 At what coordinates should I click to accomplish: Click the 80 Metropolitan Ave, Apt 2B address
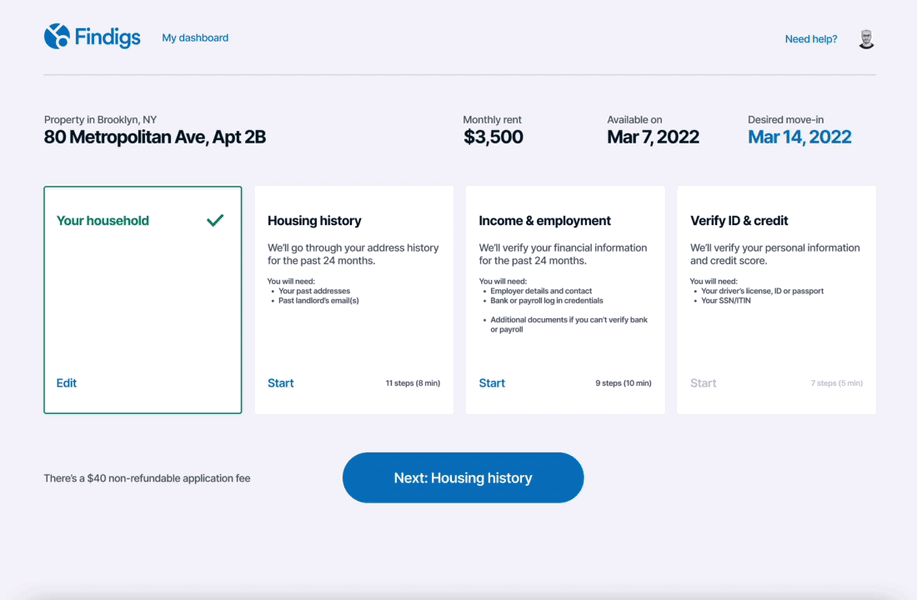coord(155,137)
